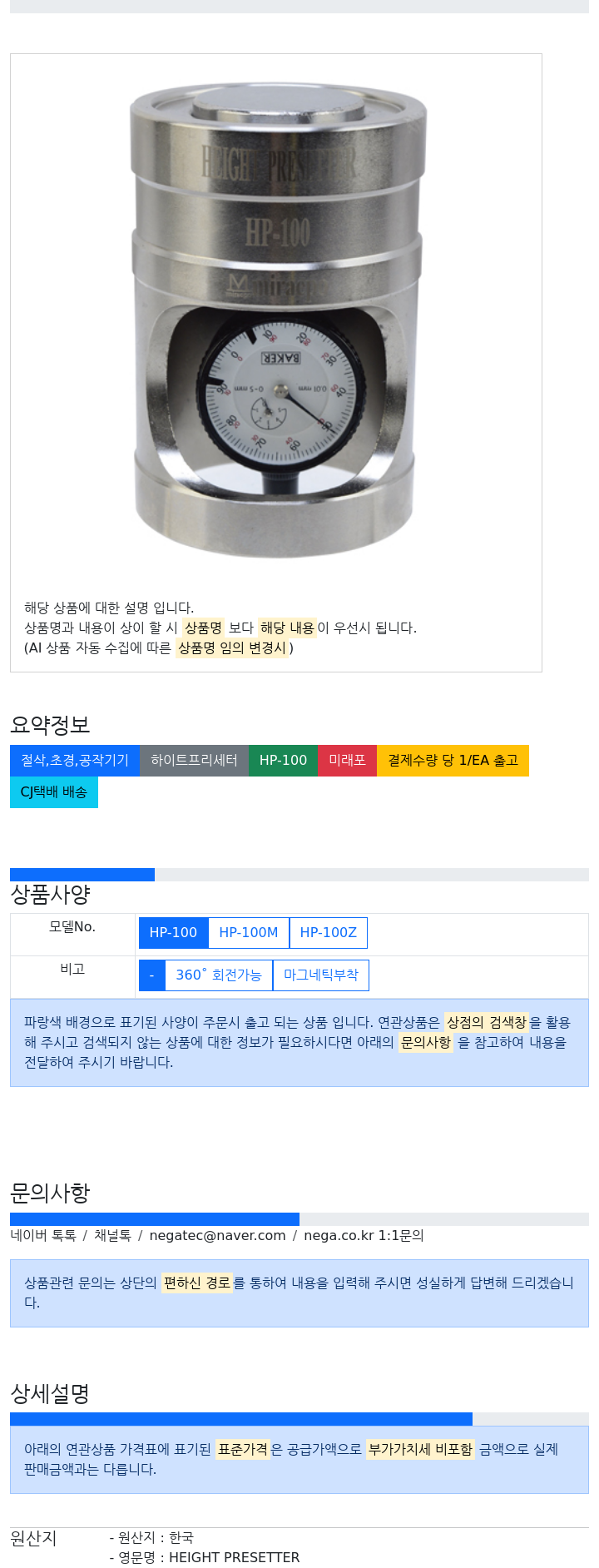Switch to model HP-100Z

pyautogui.click(x=329, y=933)
